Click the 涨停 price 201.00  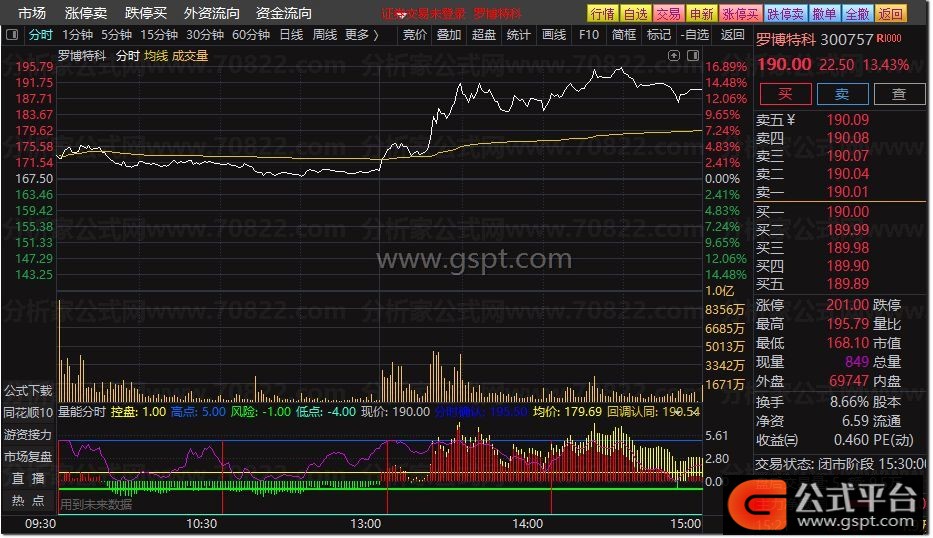click(x=847, y=305)
